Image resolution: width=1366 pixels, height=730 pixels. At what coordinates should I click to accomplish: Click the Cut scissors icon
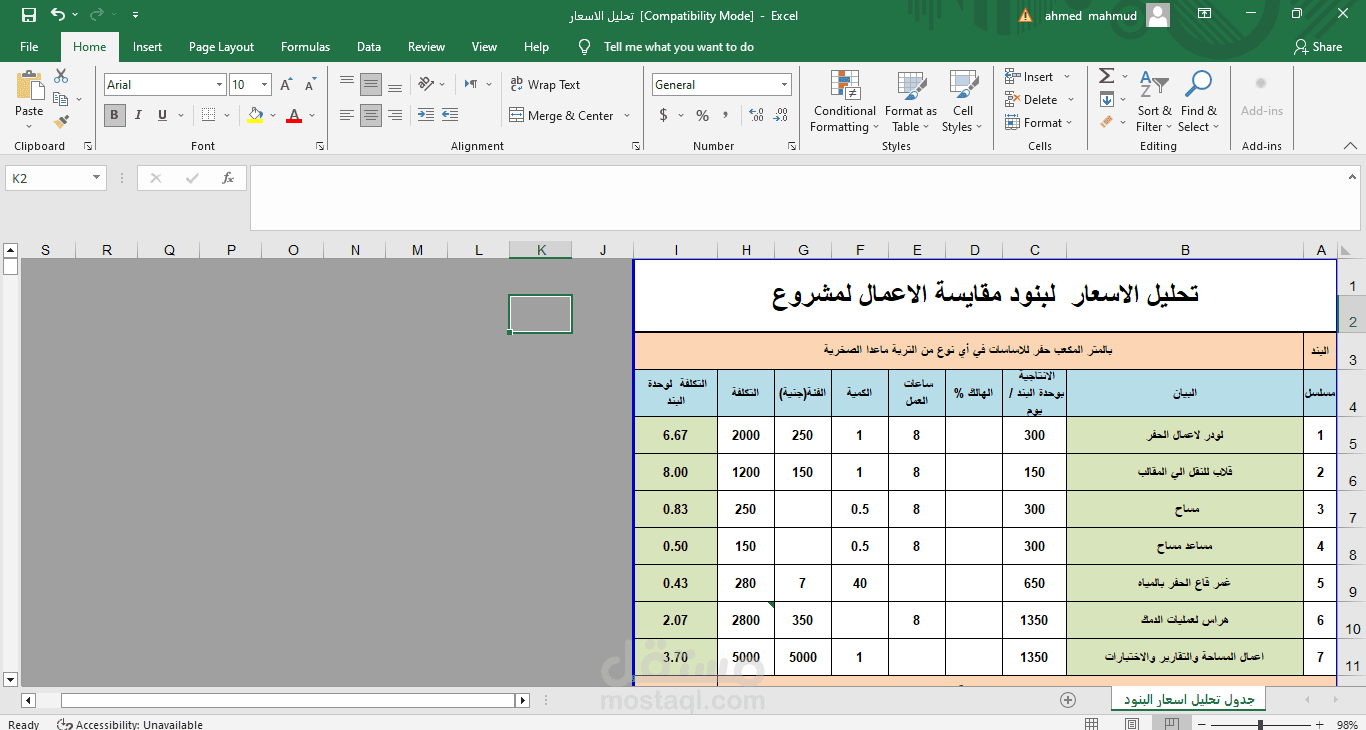click(x=61, y=76)
